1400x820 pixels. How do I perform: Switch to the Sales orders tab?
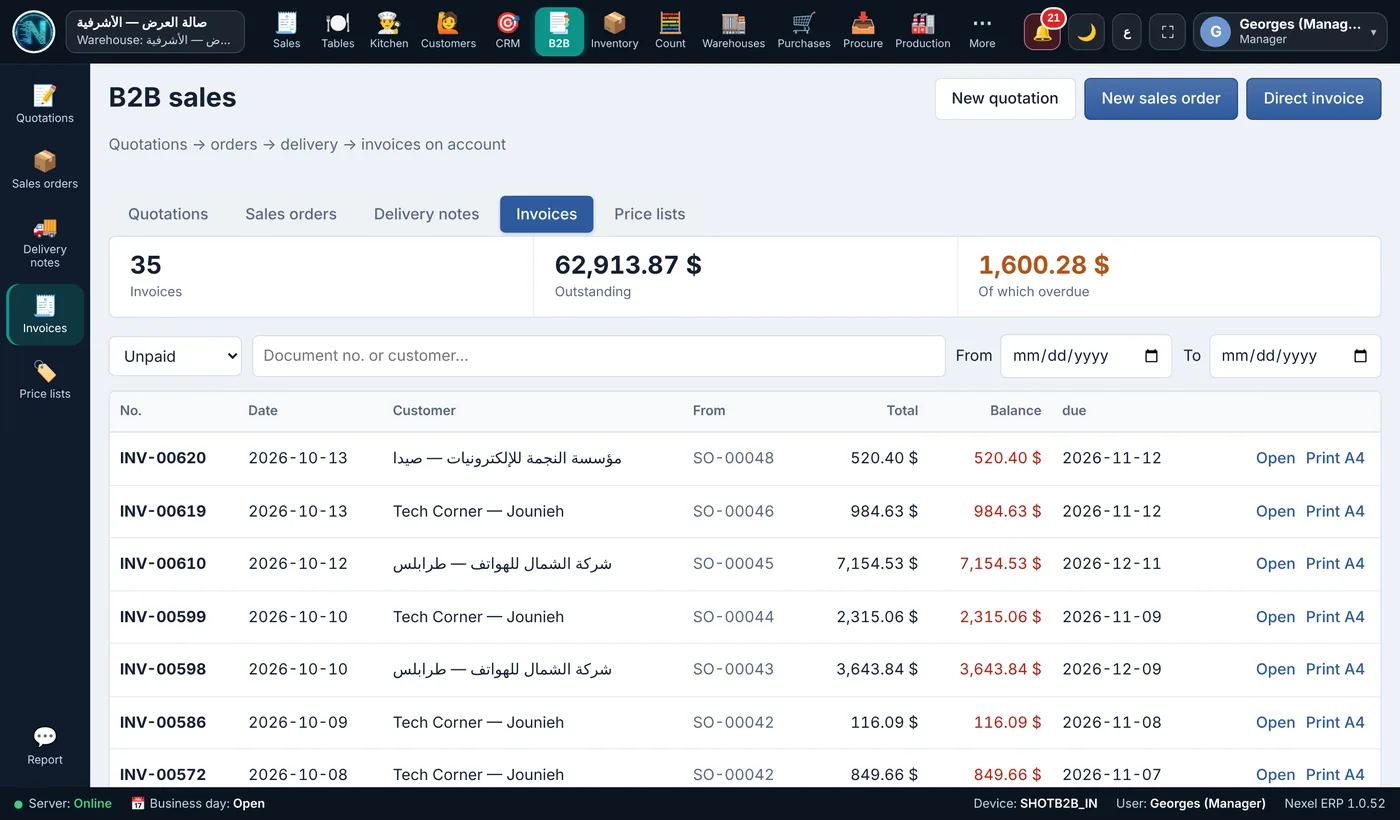(291, 214)
